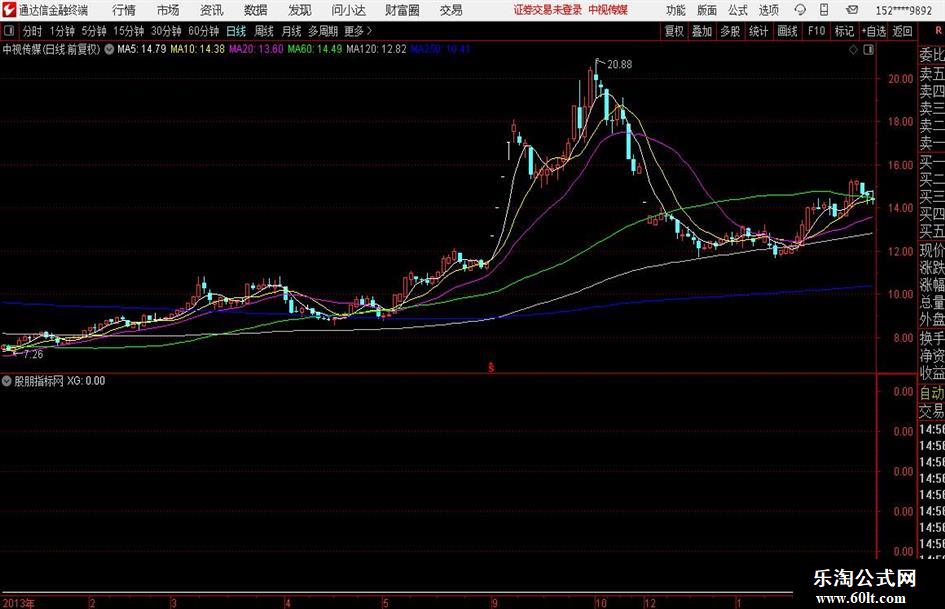945x609 pixels.
Task: Switch to the 5分钟 period tab
Action: click(x=93, y=31)
